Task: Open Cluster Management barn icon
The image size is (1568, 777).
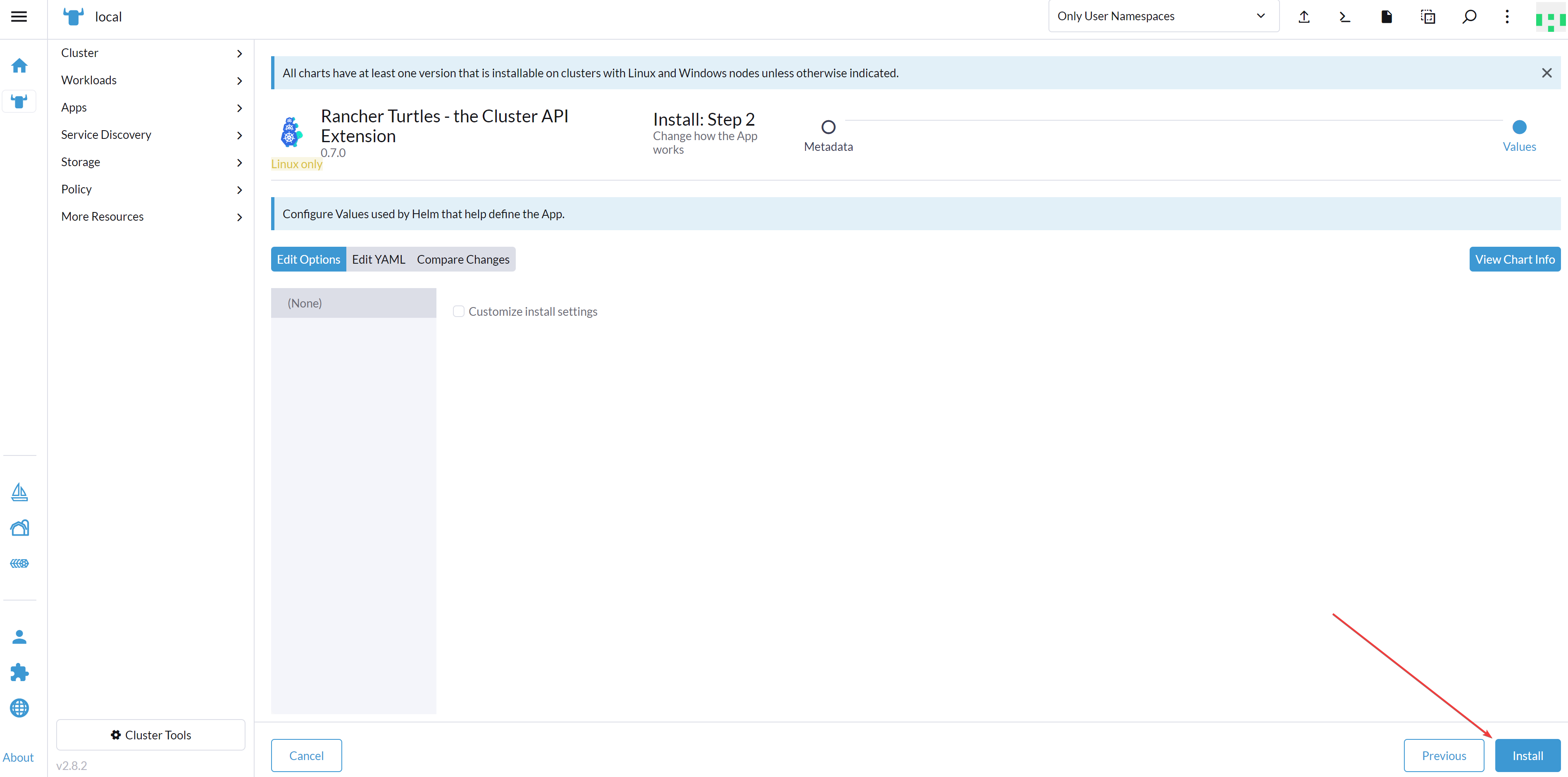Action: (x=19, y=527)
